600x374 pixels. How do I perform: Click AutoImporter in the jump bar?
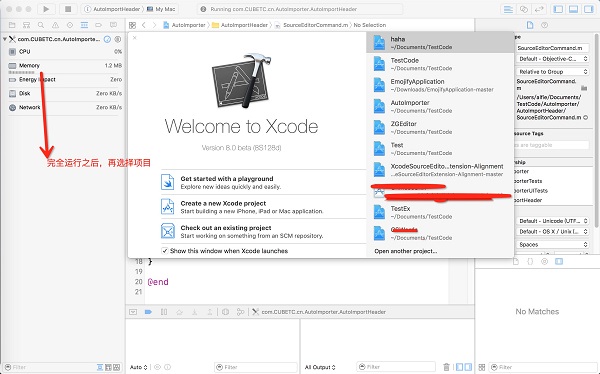[x=184, y=25]
